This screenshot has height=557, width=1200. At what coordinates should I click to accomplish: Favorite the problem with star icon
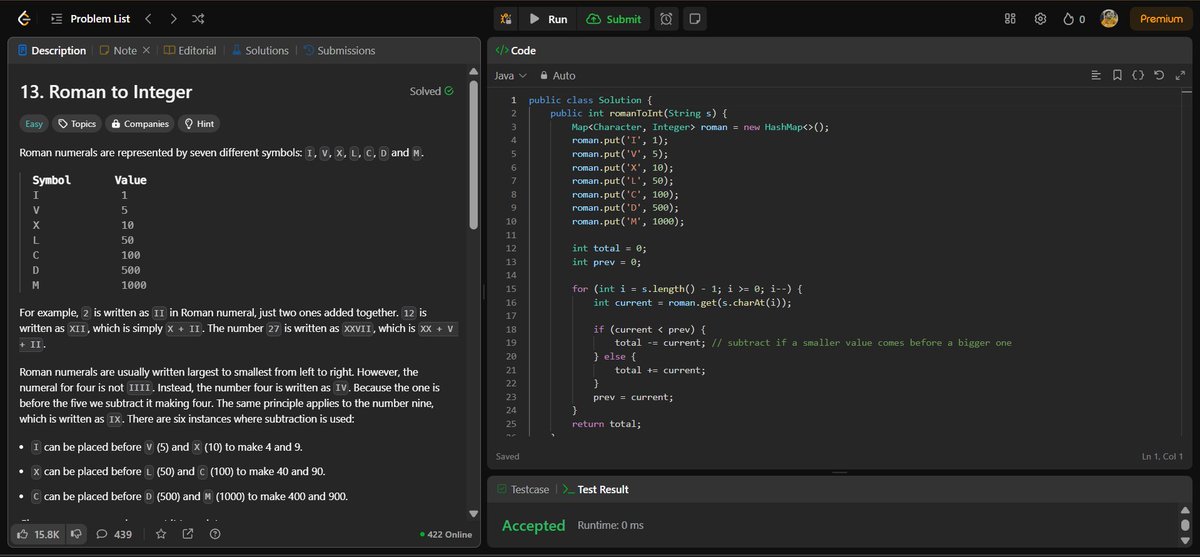160,534
